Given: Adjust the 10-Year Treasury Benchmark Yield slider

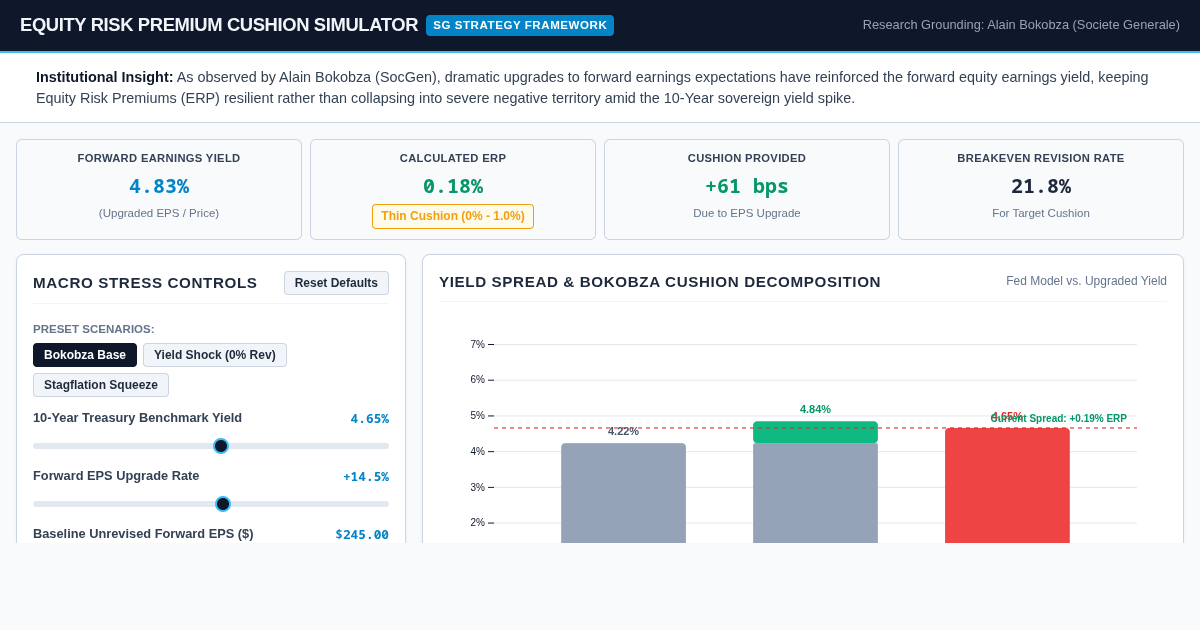Looking at the screenshot, I should tap(211, 446).
